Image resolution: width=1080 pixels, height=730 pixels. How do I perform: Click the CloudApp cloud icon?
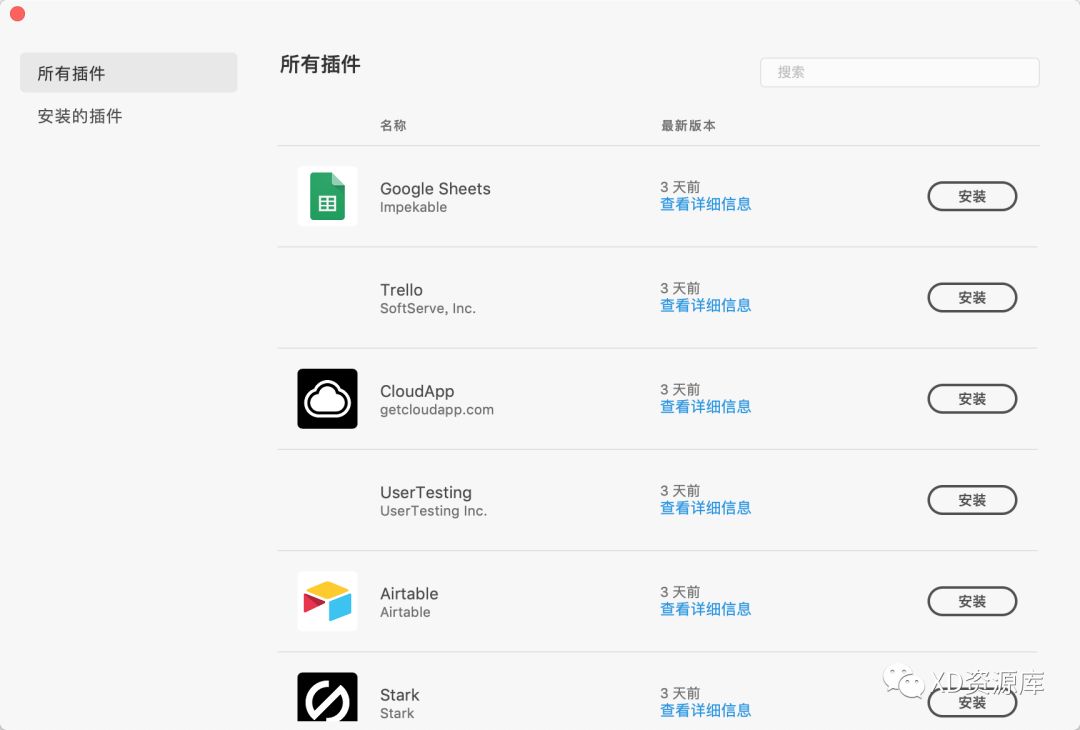[327, 399]
